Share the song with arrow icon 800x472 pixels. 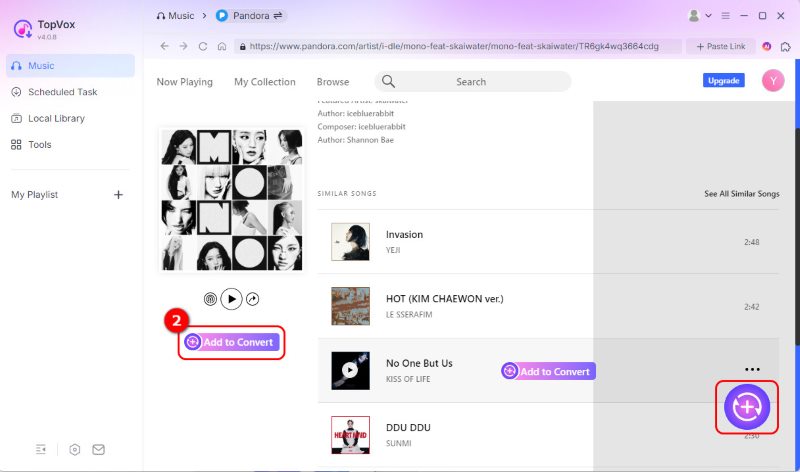pyautogui.click(x=253, y=299)
